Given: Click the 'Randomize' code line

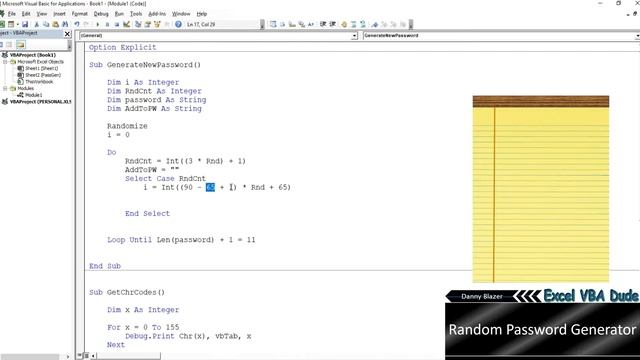Looking at the screenshot, I should point(127,126).
